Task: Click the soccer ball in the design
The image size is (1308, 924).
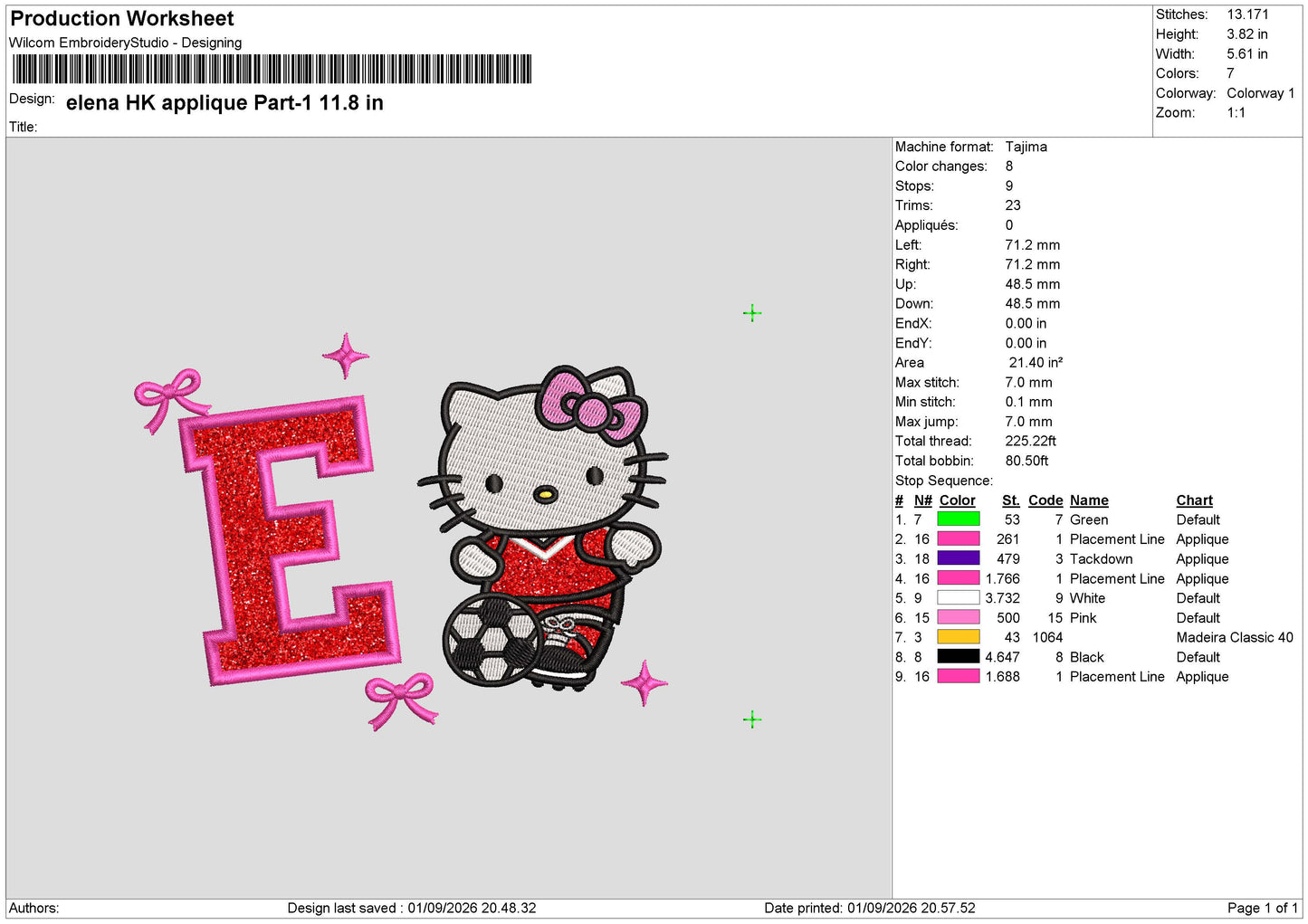Action: click(492, 639)
